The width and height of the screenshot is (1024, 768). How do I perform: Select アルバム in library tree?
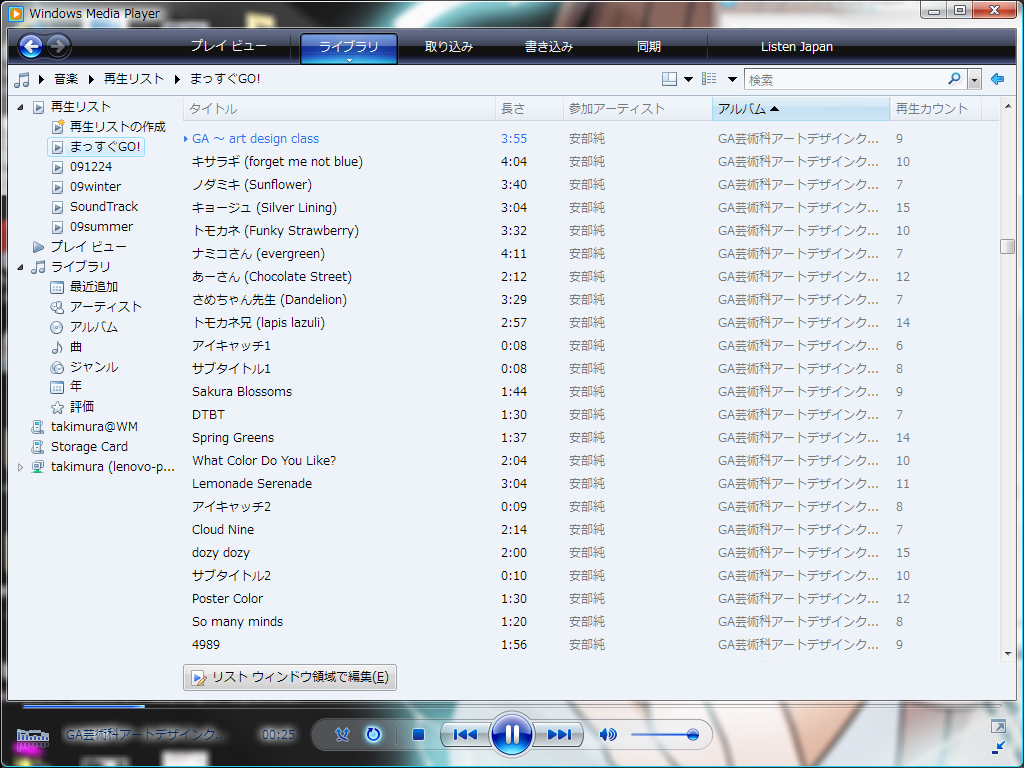(x=93, y=327)
